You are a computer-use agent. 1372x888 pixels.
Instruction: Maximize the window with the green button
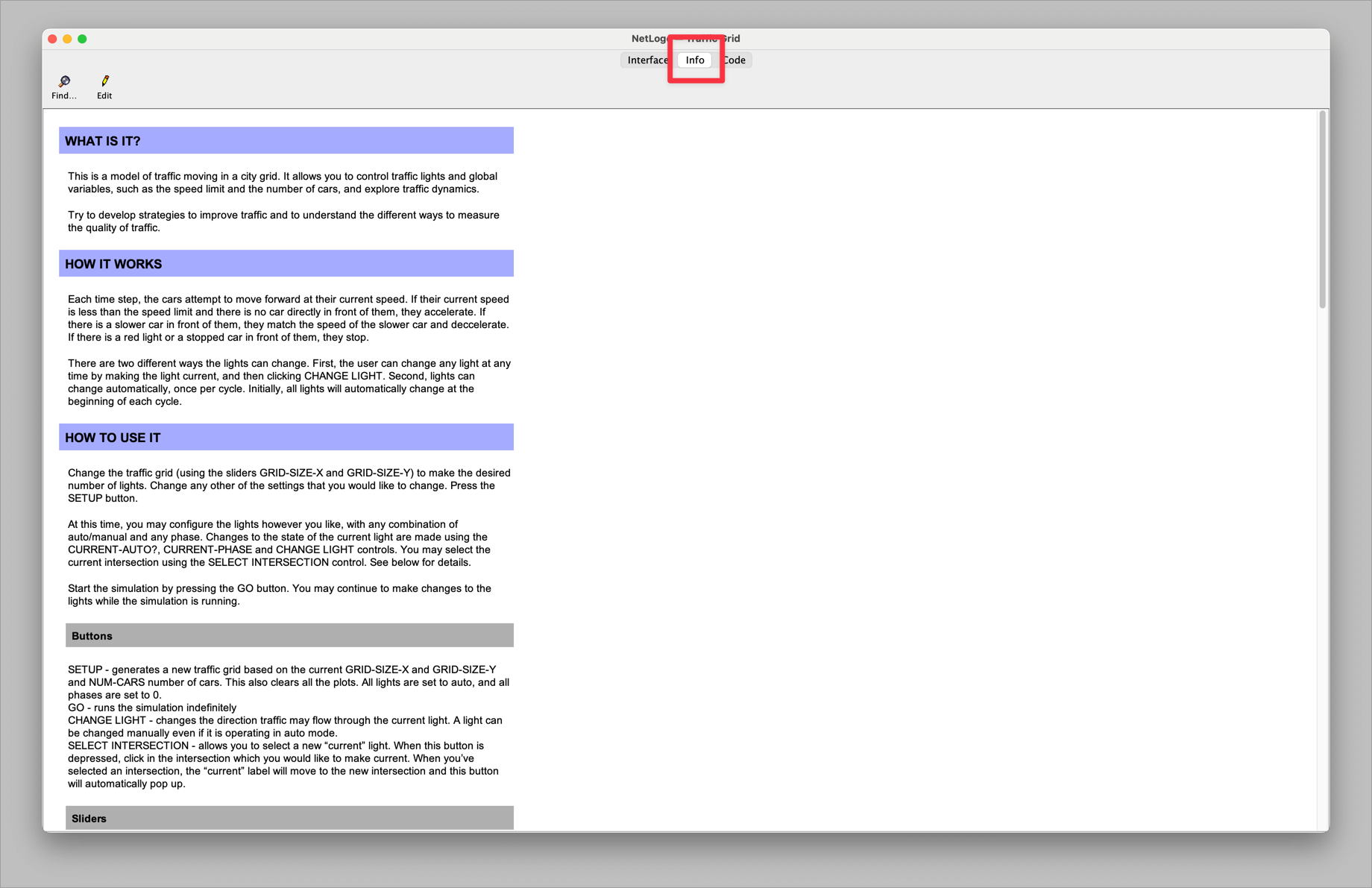[83, 37]
